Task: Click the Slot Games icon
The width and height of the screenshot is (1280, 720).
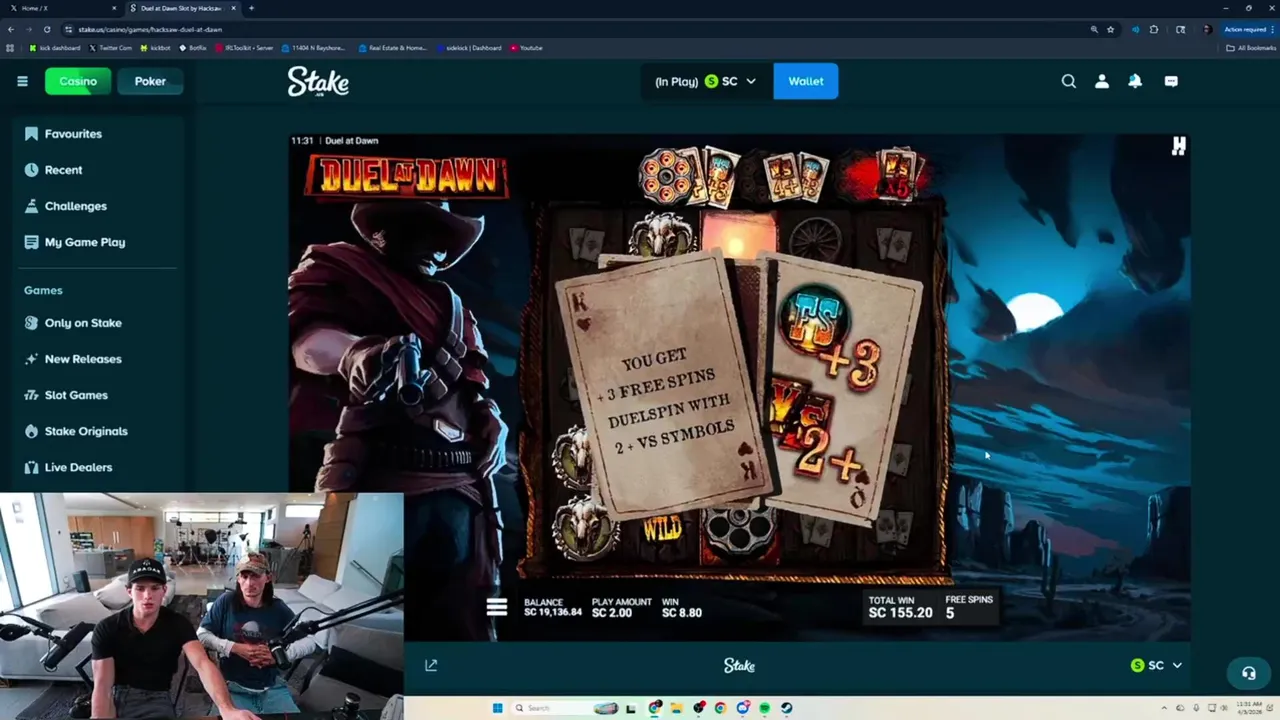Action: 31,395
